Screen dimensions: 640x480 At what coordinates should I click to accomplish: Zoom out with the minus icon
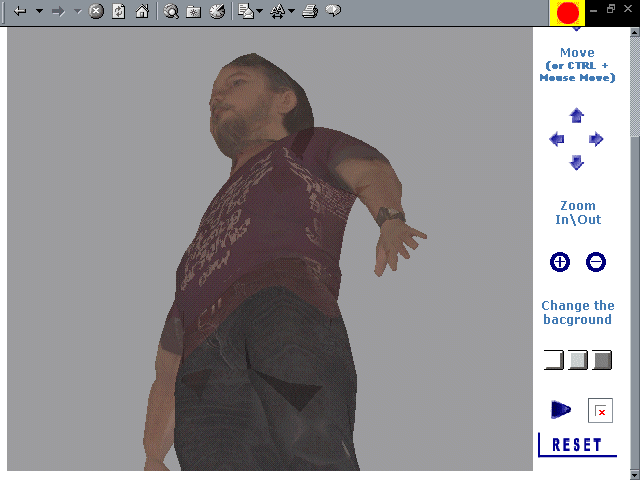595,262
